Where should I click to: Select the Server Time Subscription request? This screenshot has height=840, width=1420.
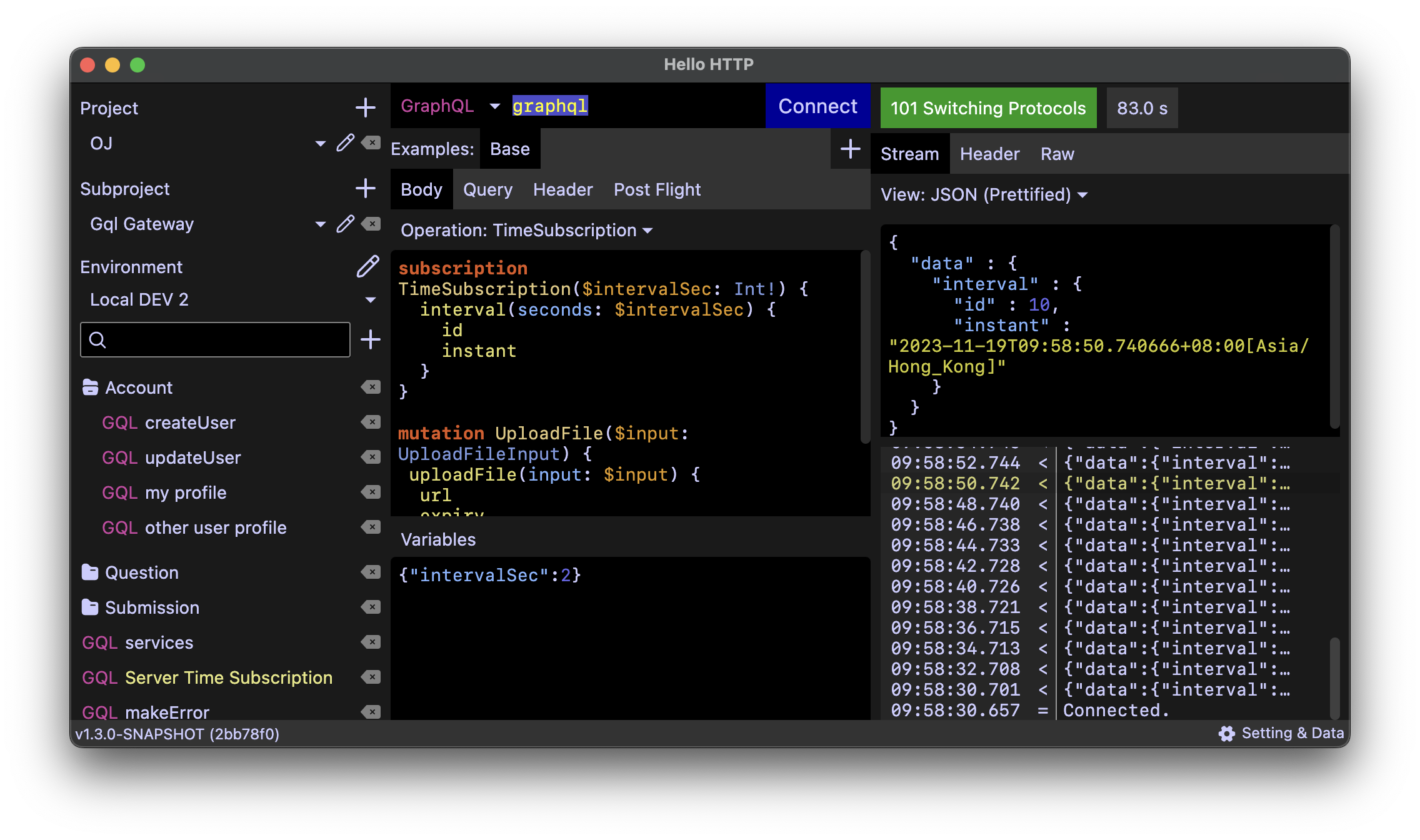click(x=229, y=677)
